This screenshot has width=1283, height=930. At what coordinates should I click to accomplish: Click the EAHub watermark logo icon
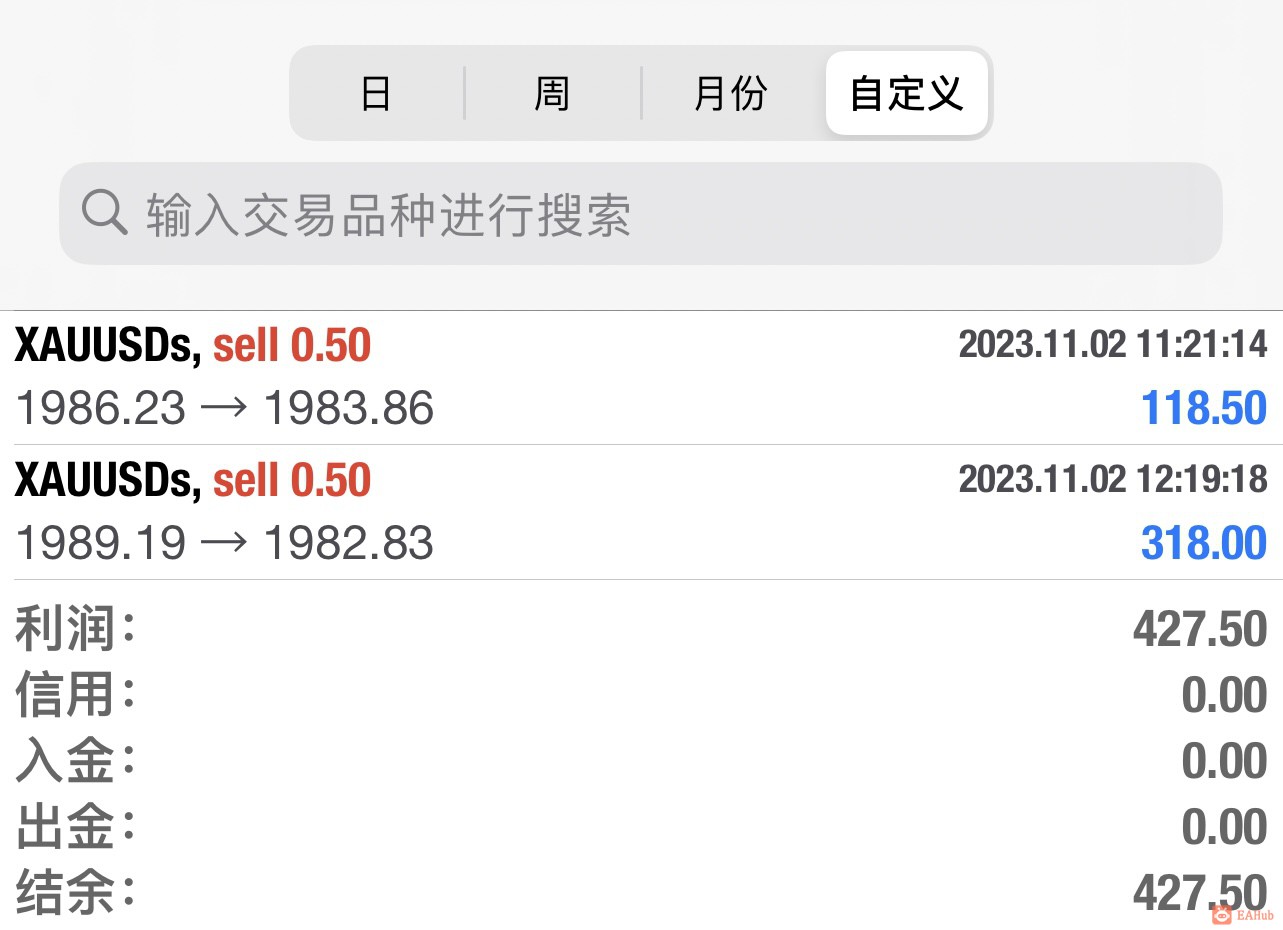1220,914
